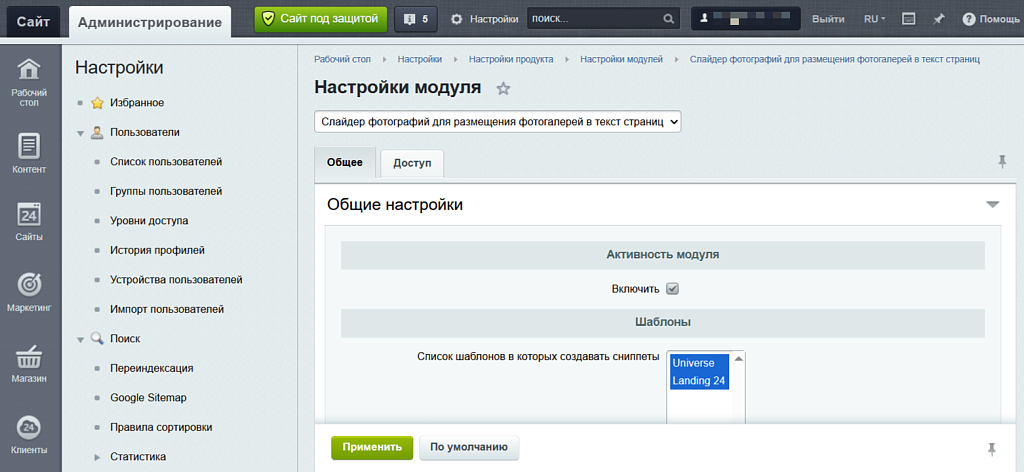This screenshot has height=472, width=1024.
Task: Add page to favorites with star icon
Action: pyautogui.click(x=503, y=88)
